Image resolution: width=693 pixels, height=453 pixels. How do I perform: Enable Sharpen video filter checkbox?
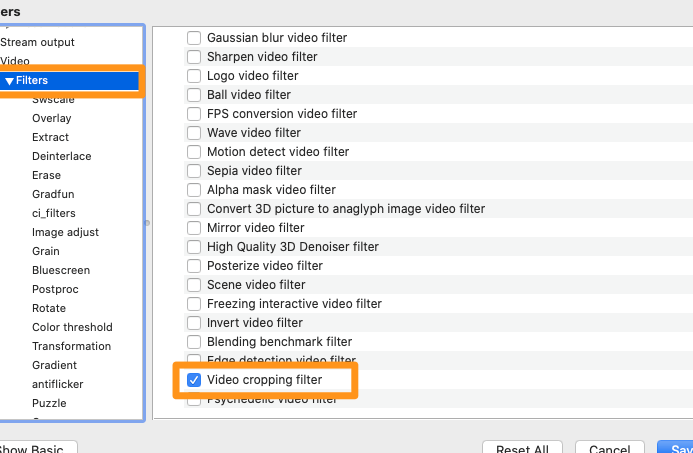(x=194, y=57)
